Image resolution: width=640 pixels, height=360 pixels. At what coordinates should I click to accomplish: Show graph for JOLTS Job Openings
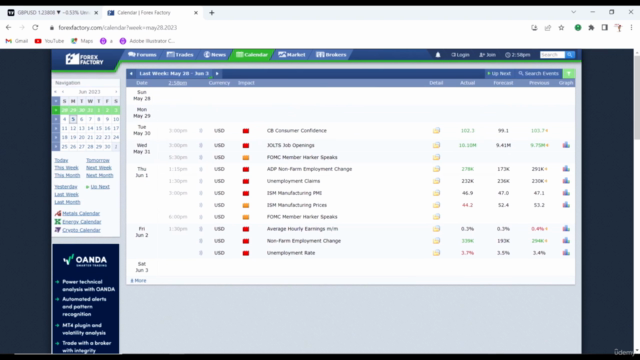(x=566, y=145)
